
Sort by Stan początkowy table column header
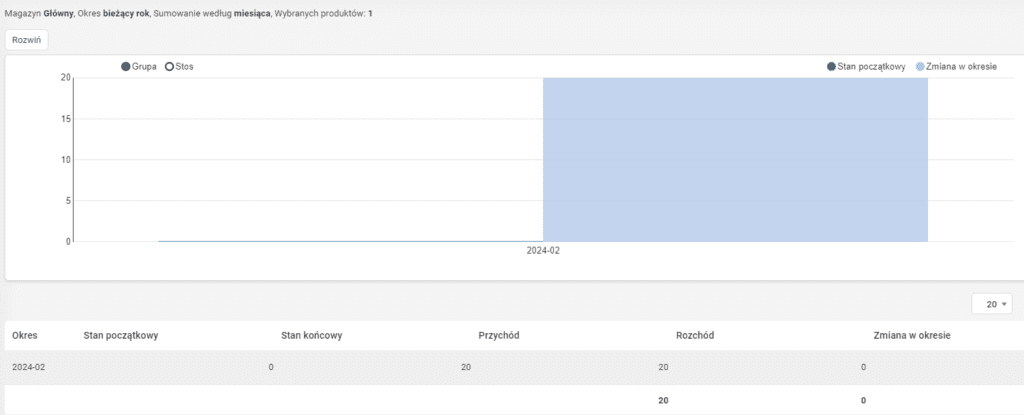121,336
